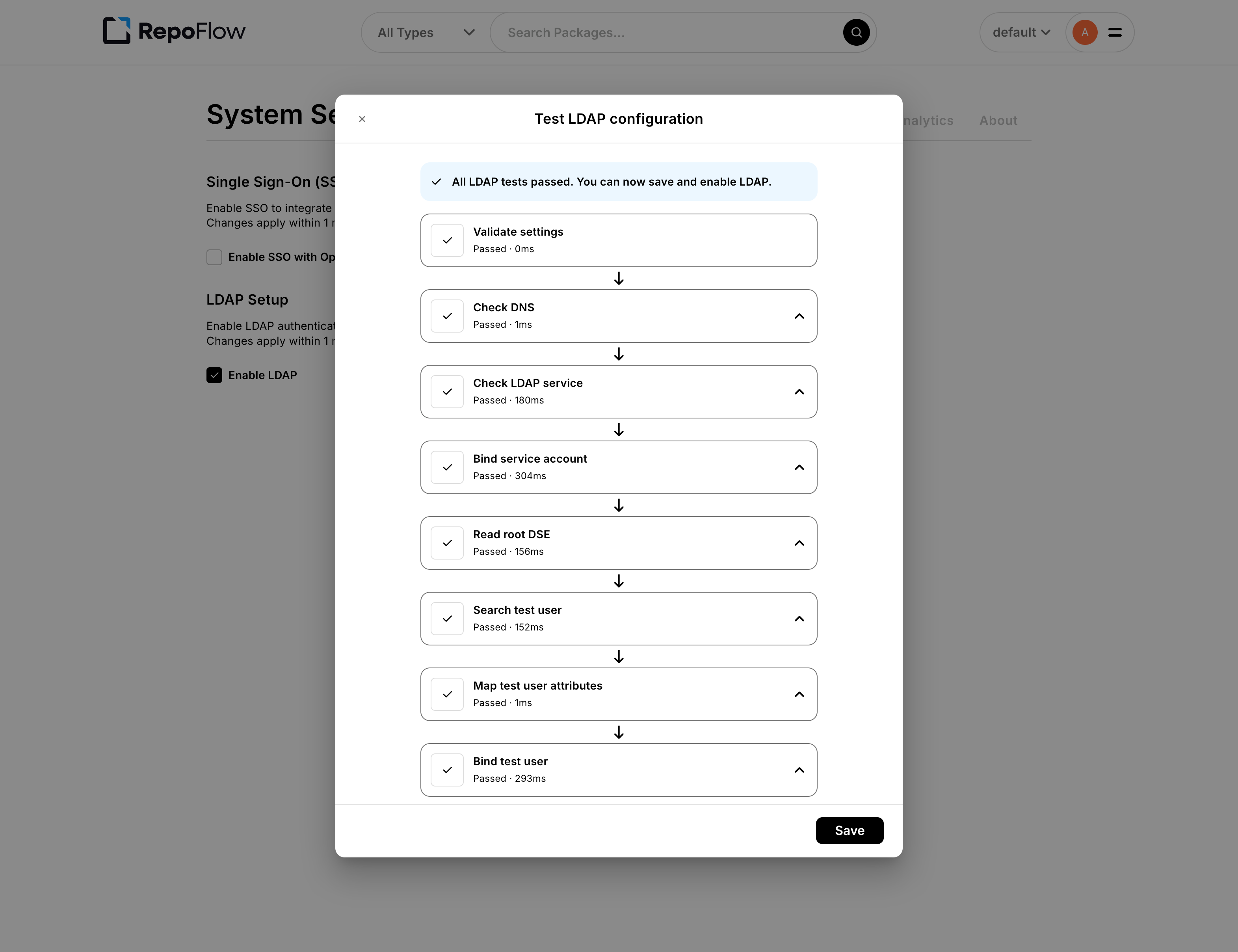The height and width of the screenshot is (952, 1238).
Task: Open the All Types filter dropdown
Action: tap(425, 32)
